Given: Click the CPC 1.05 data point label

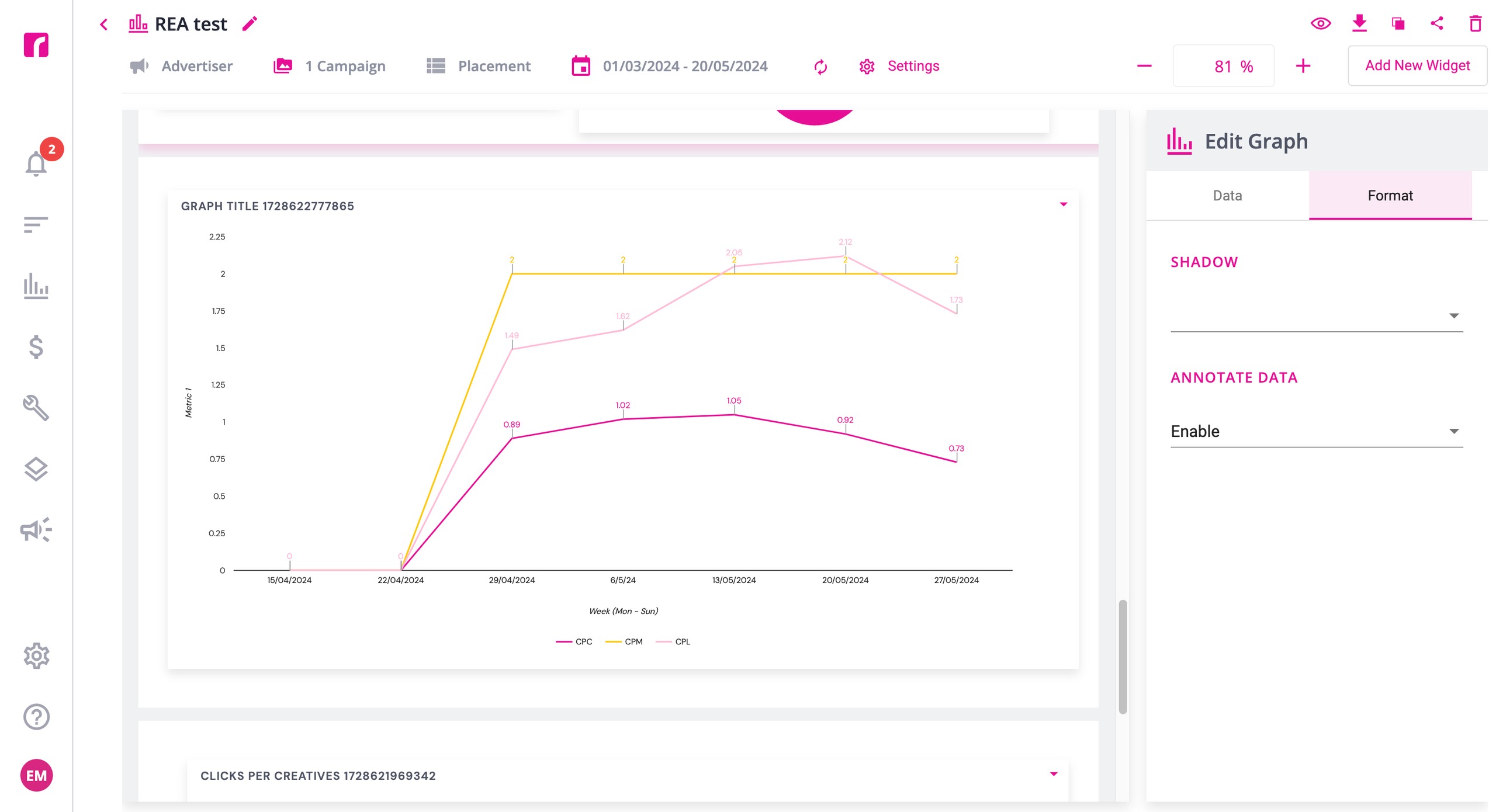Looking at the screenshot, I should [x=733, y=401].
